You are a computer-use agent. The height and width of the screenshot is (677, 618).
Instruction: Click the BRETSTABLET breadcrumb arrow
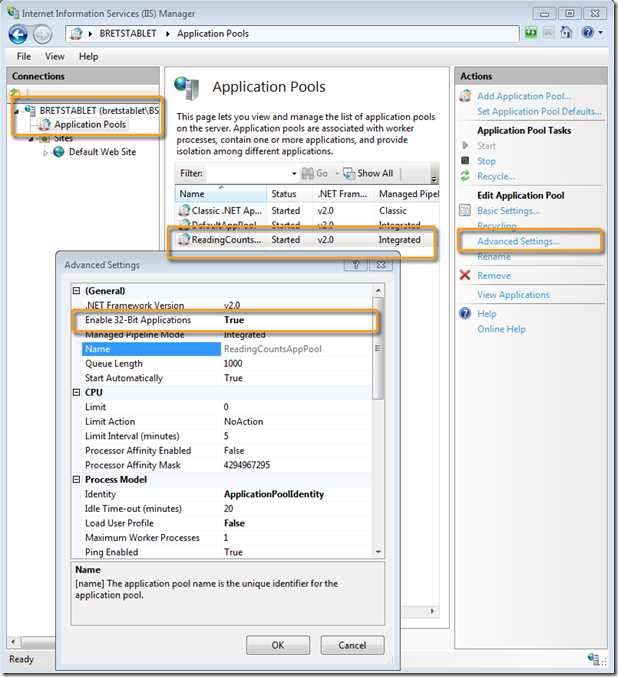tap(168, 34)
